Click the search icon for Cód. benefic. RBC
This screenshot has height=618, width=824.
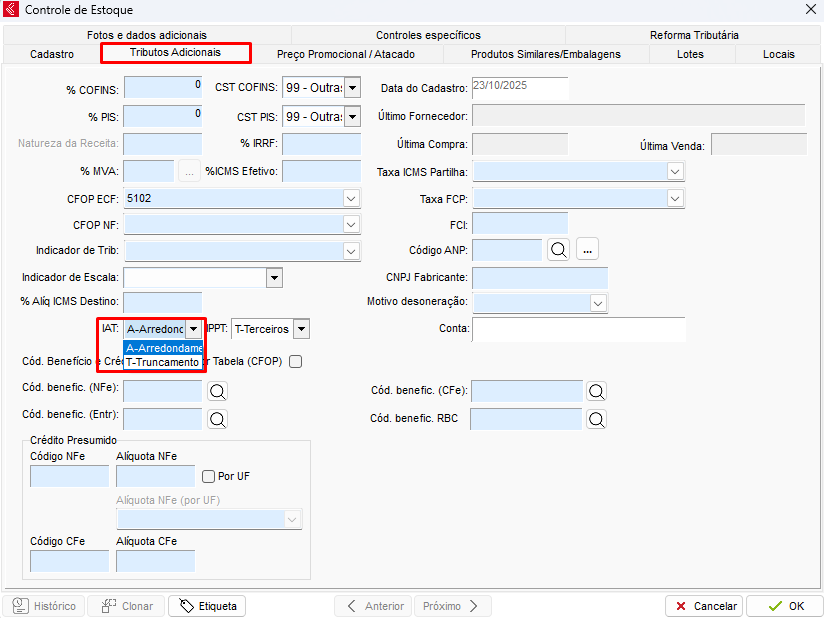pos(596,418)
